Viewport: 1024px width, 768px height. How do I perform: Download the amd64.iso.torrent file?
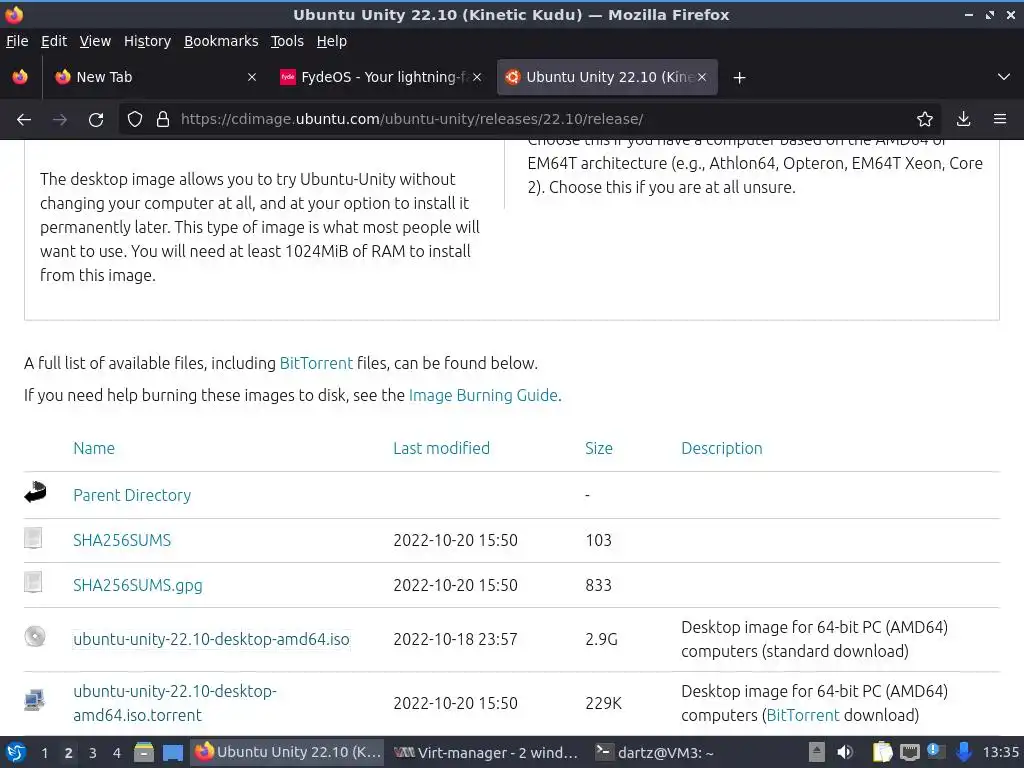click(175, 703)
